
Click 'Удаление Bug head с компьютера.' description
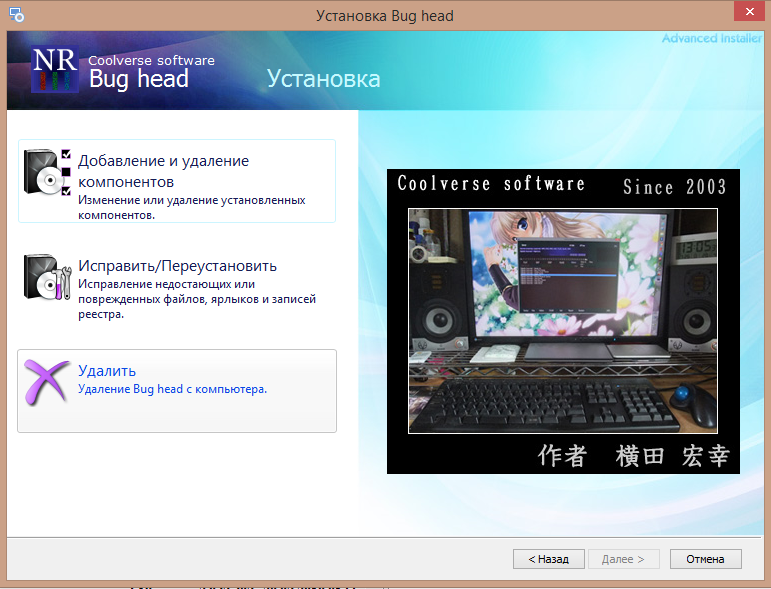tap(173, 389)
